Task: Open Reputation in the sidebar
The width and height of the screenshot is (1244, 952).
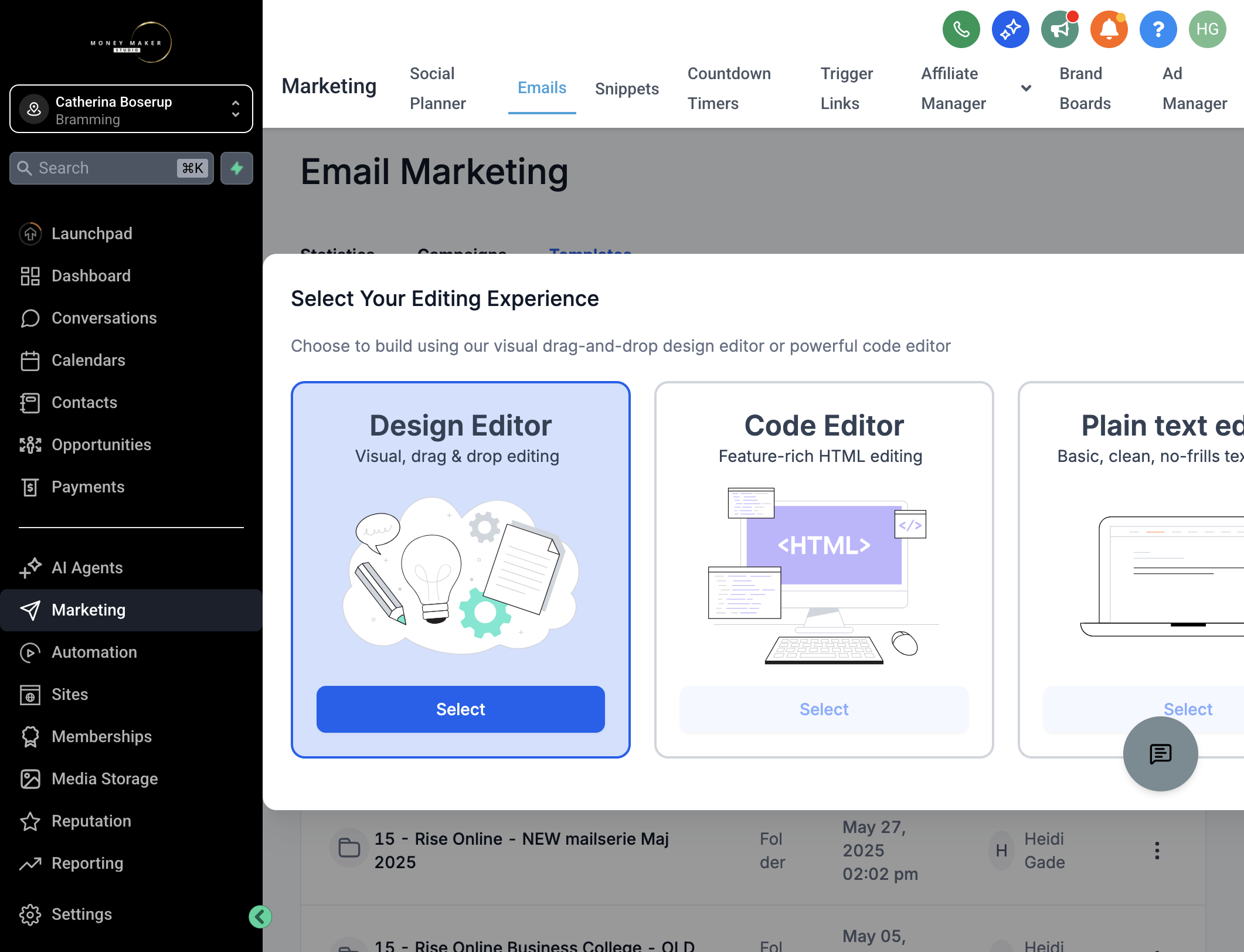Action: [x=91, y=821]
